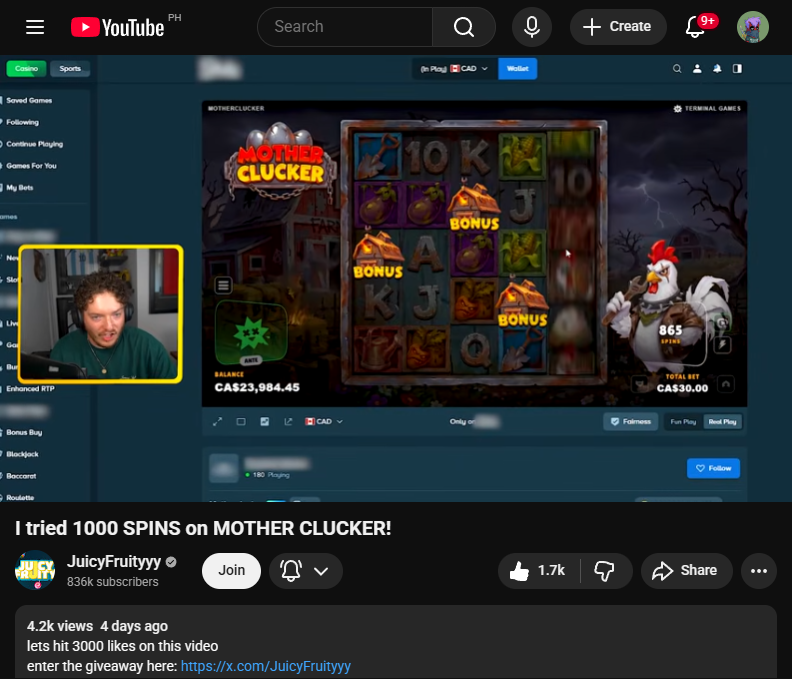
Task: Click the Join membership button
Action: (x=231, y=570)
